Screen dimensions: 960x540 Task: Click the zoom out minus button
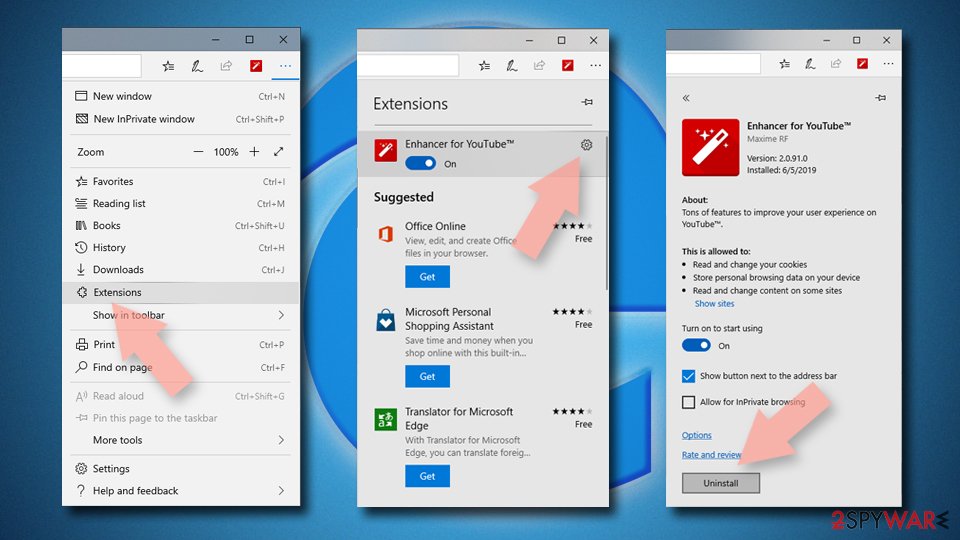click(198, 152)
